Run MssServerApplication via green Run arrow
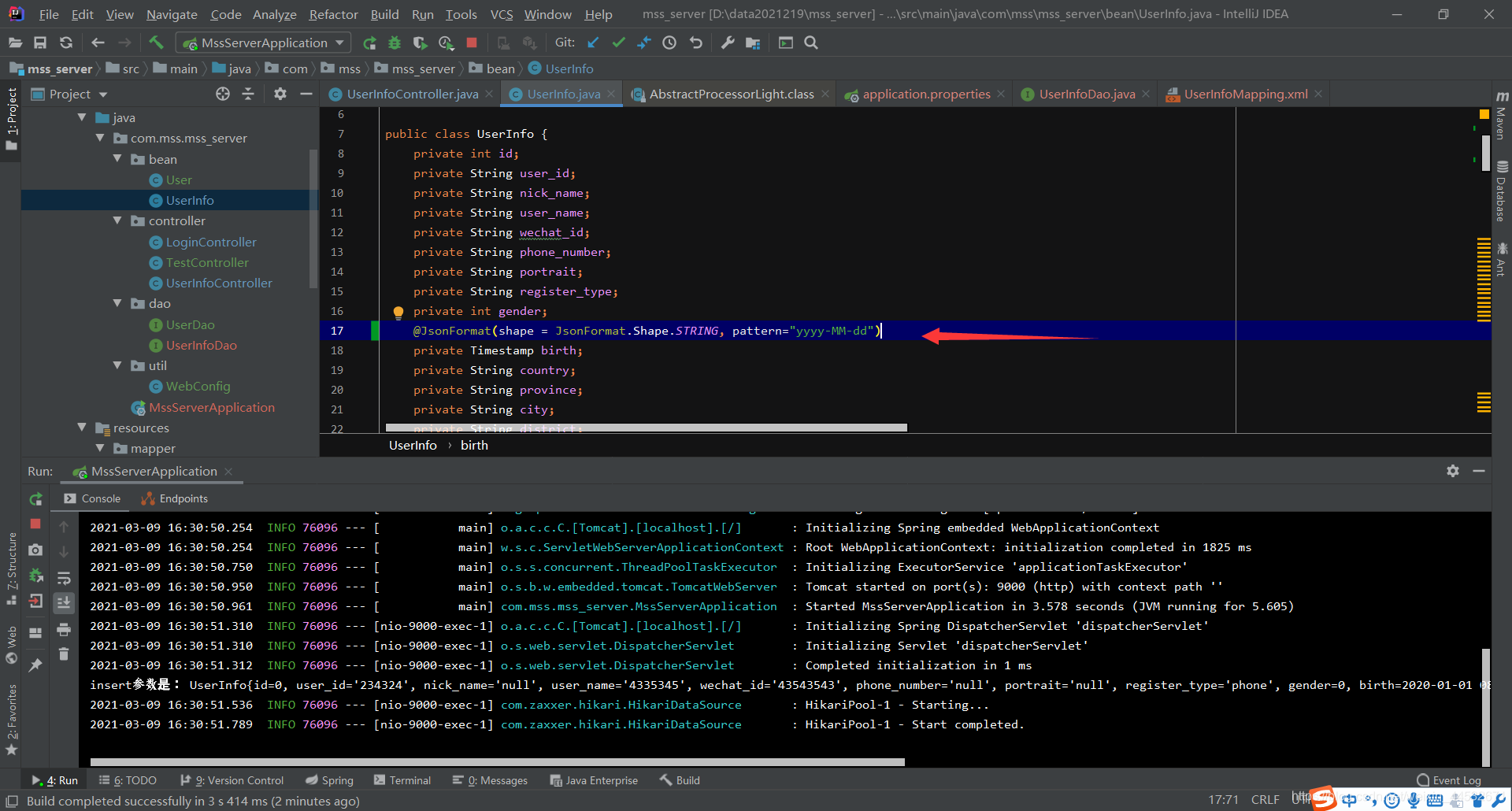 tap(370, 43)
